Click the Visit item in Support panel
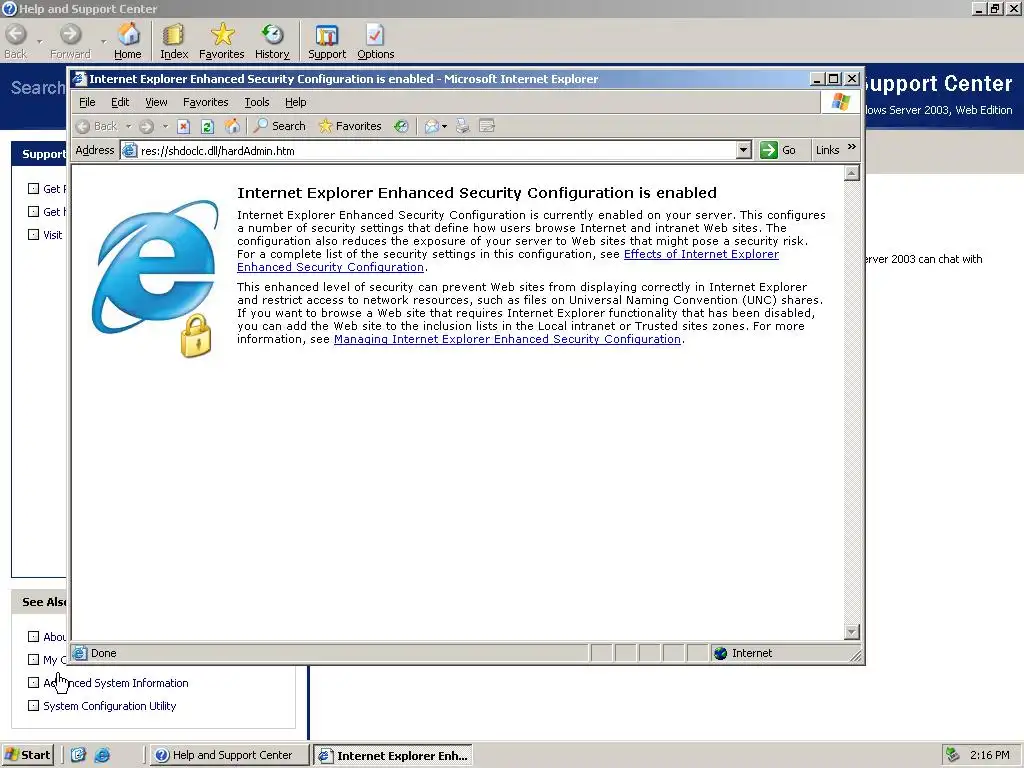Image resolution: width=1024 pixels, height=768 pixels. tap(52, 235)
